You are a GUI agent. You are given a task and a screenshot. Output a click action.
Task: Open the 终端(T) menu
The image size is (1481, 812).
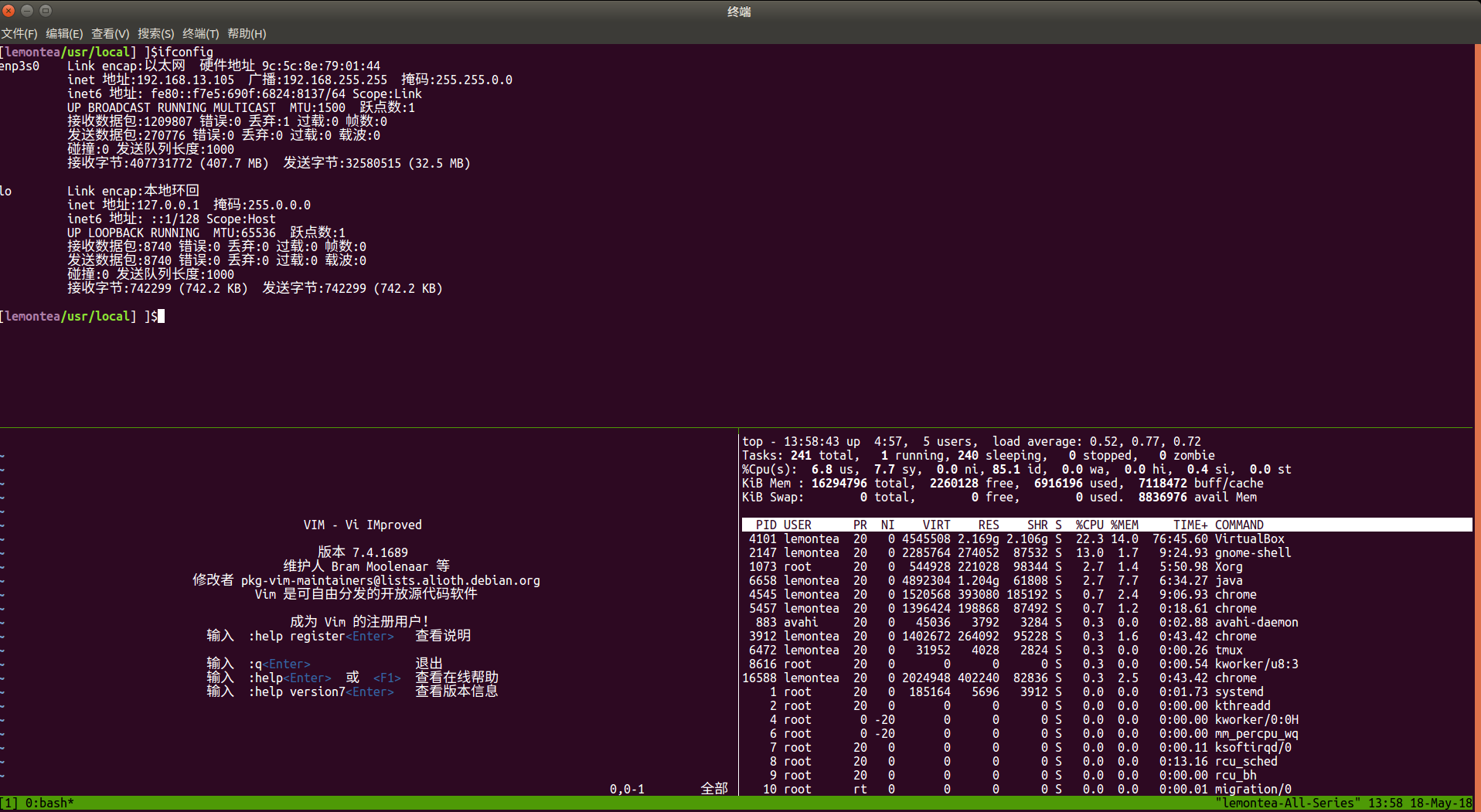point(200,33)
